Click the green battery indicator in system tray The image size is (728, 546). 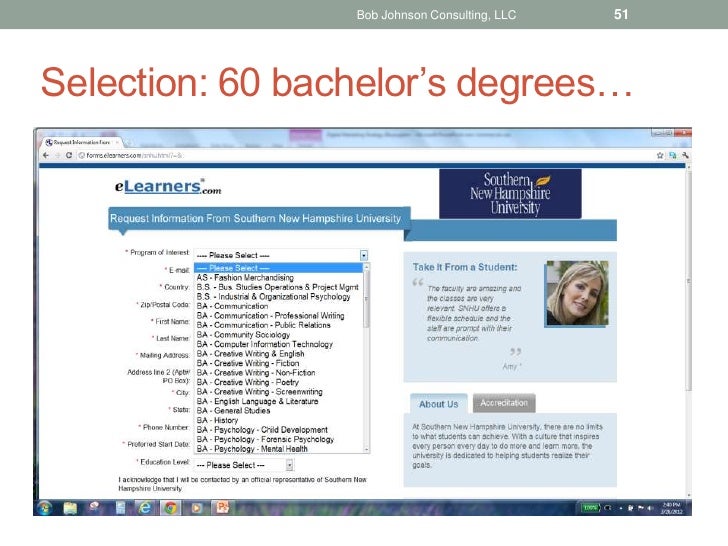(591, 508)
